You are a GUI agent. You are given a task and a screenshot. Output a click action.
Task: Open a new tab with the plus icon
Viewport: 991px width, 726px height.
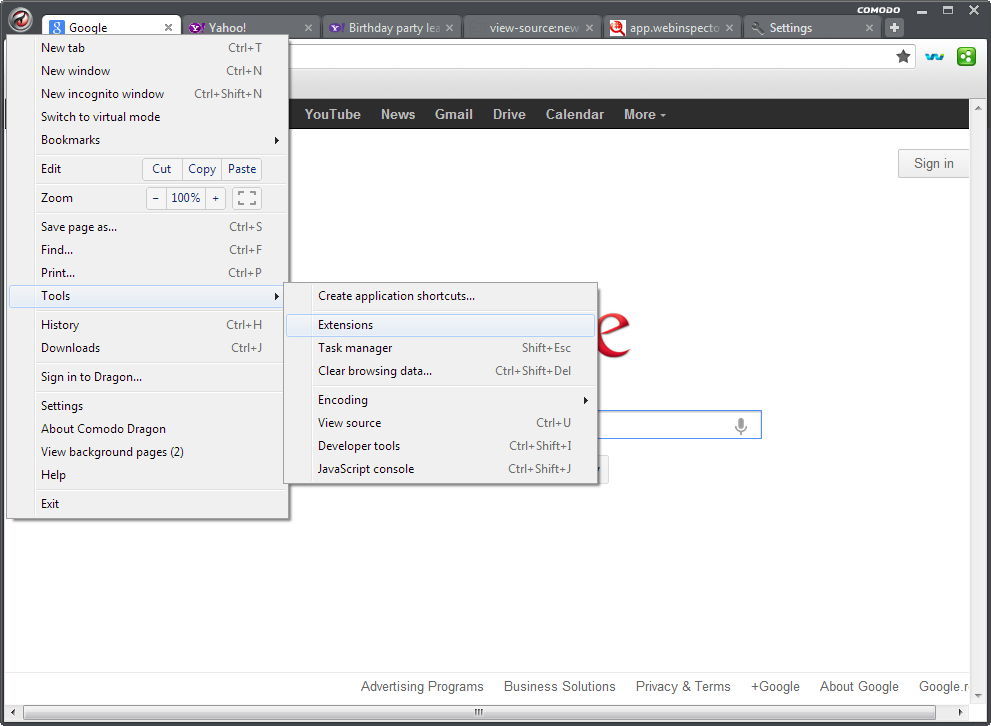[x=893, y=27]
